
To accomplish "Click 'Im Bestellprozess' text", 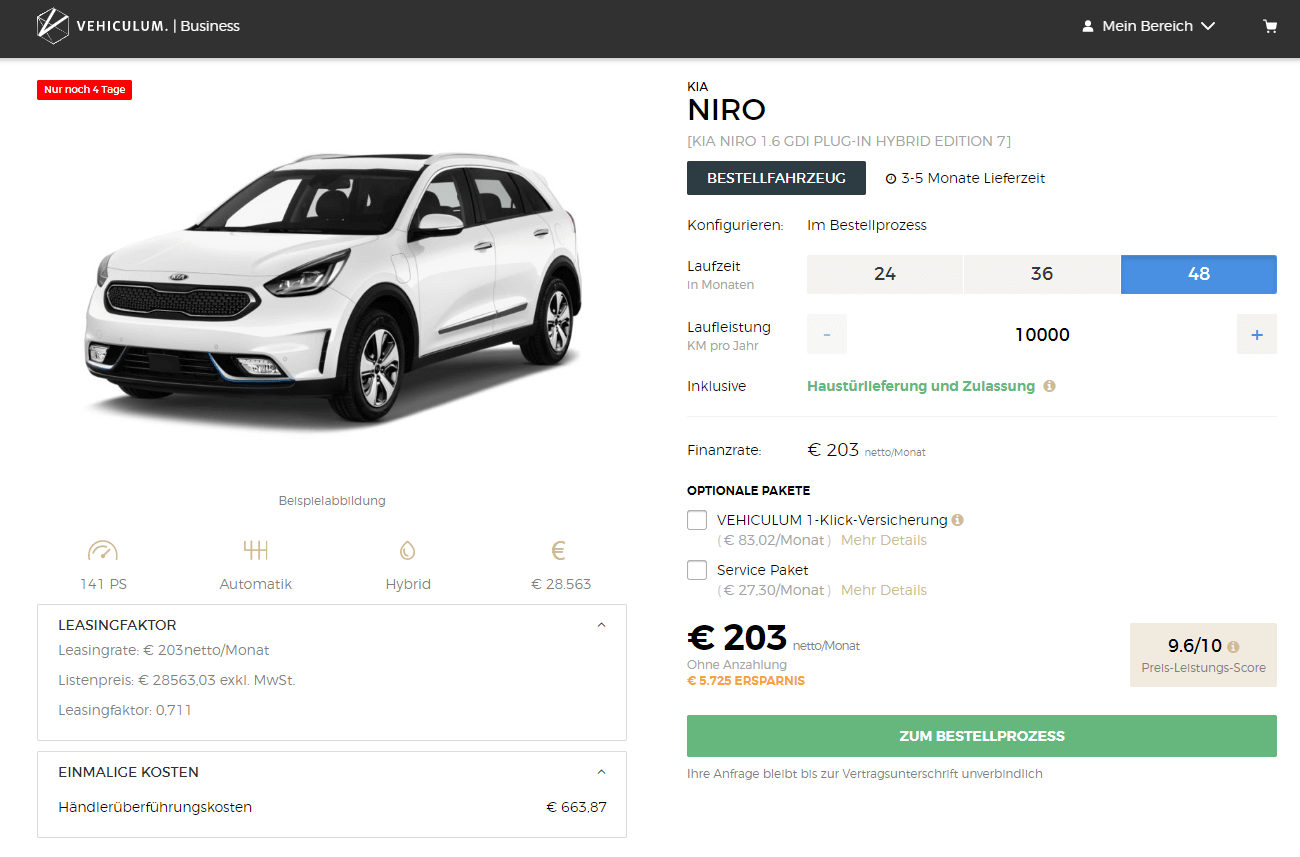I will [867, 225].
